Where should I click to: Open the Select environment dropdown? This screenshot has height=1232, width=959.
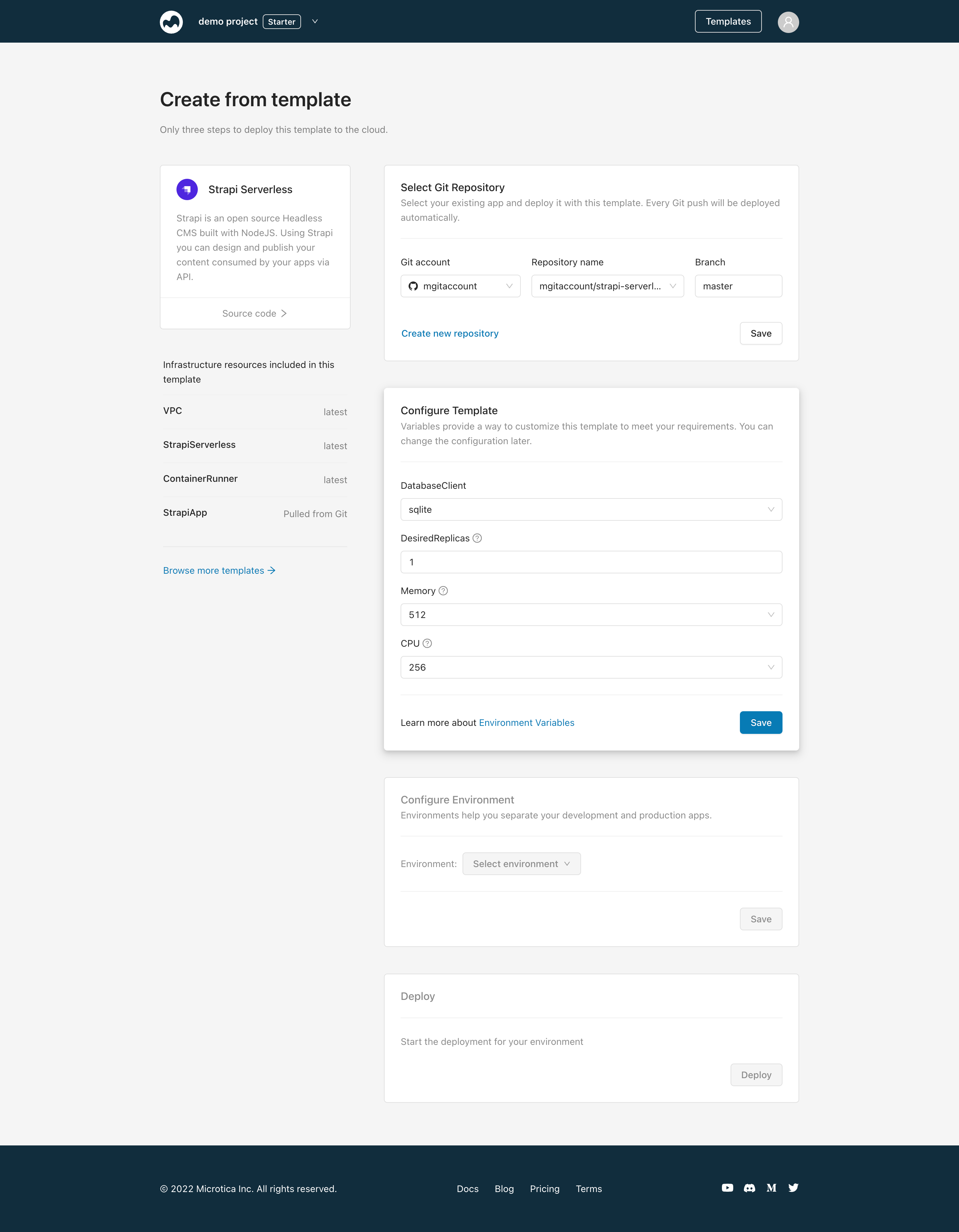tap(521, 864)
